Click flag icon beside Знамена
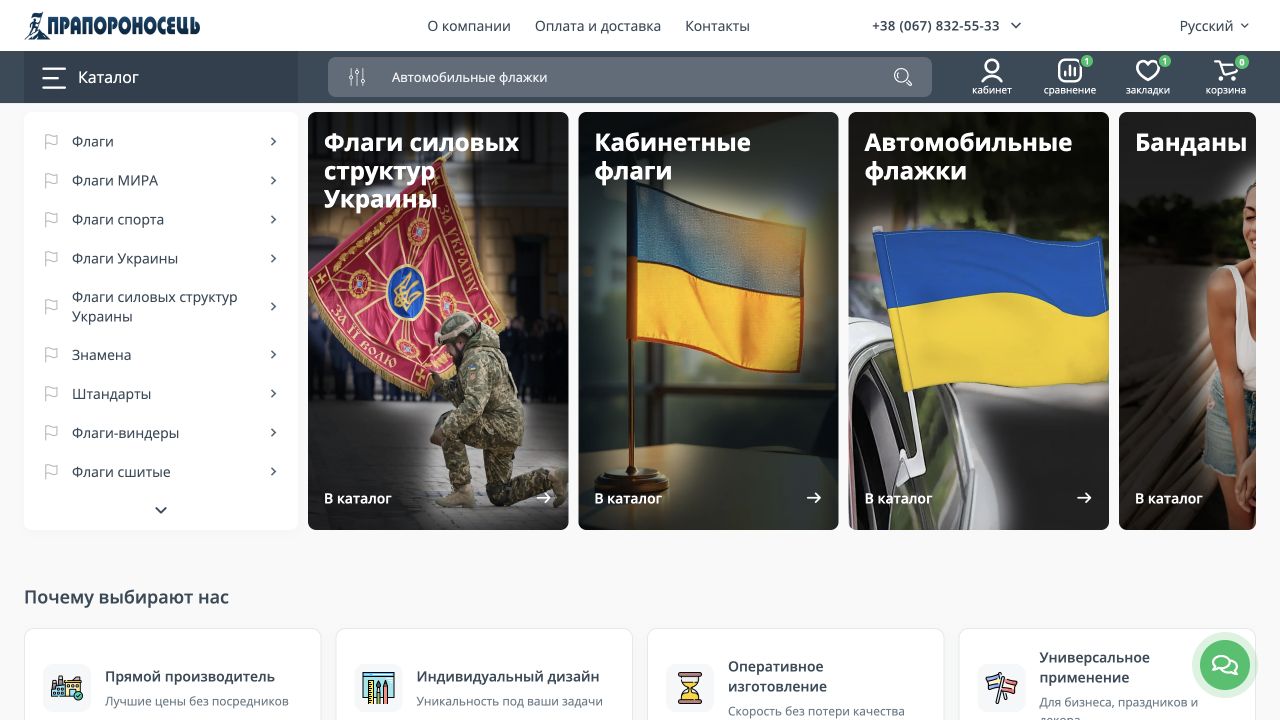This screenshot has width=1280, height=720. [x=51, y=355]
